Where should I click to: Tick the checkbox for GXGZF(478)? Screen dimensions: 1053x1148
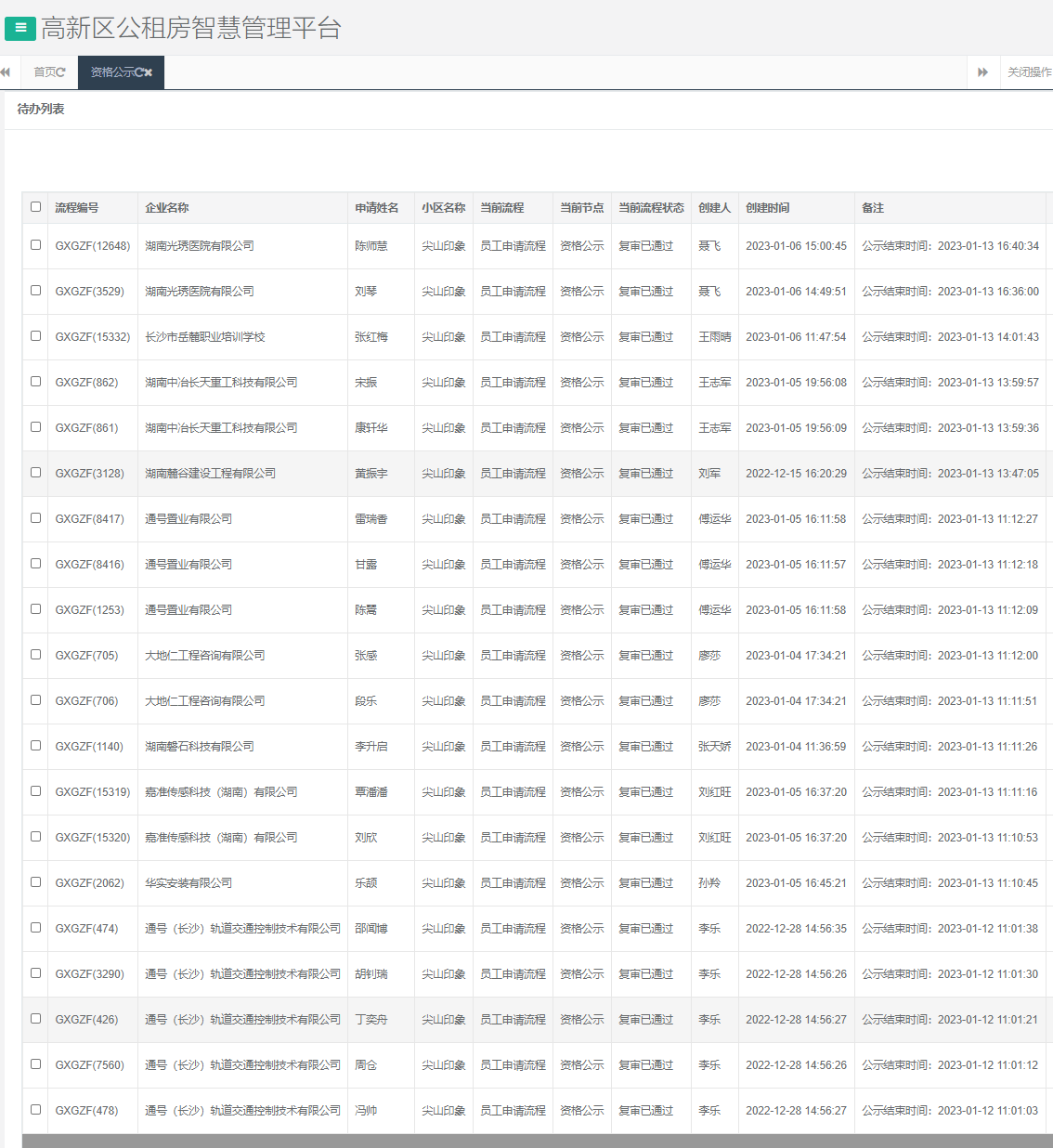36,1110
